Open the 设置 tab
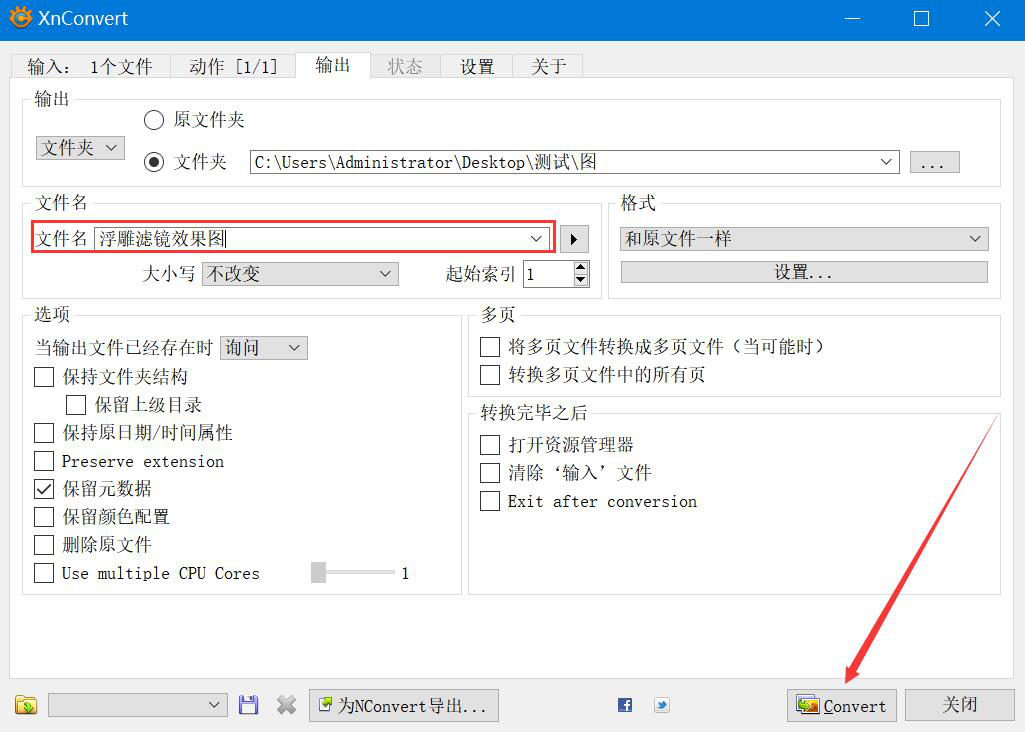 pyautogui.click(x=477, y=67)
